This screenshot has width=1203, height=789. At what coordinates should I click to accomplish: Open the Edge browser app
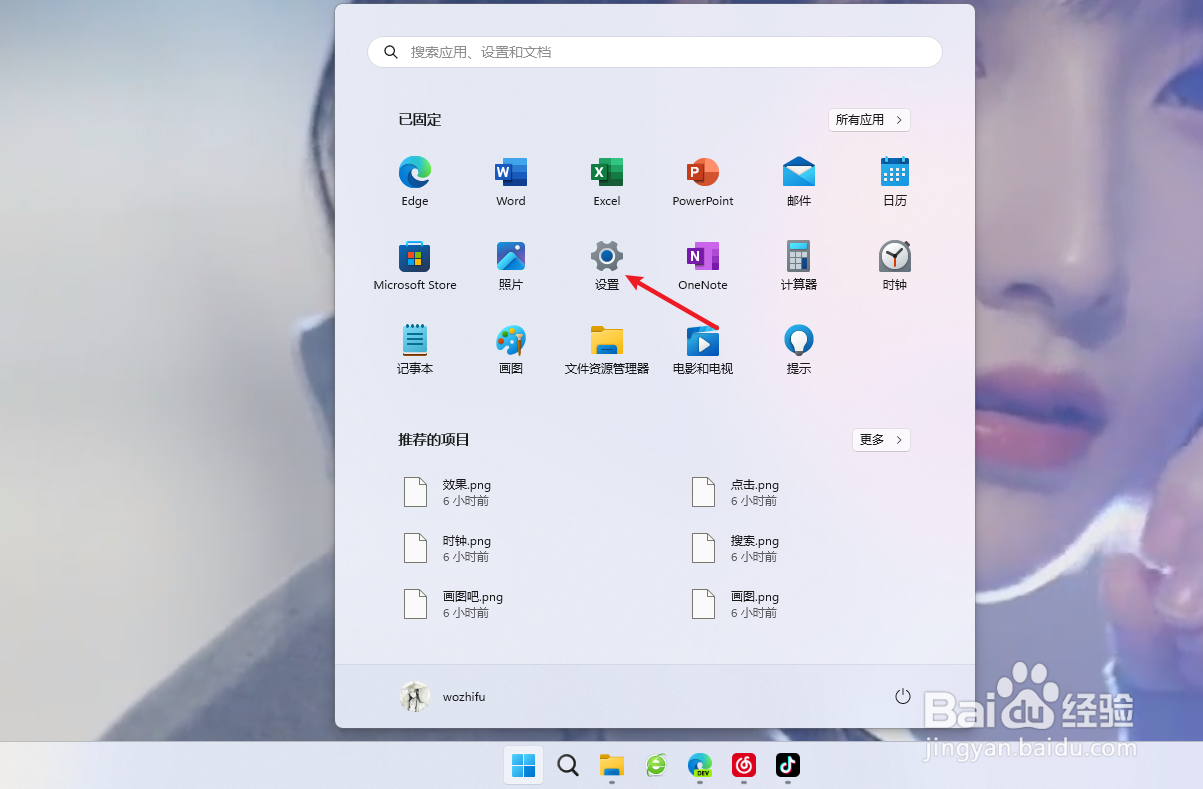[414, 181]
